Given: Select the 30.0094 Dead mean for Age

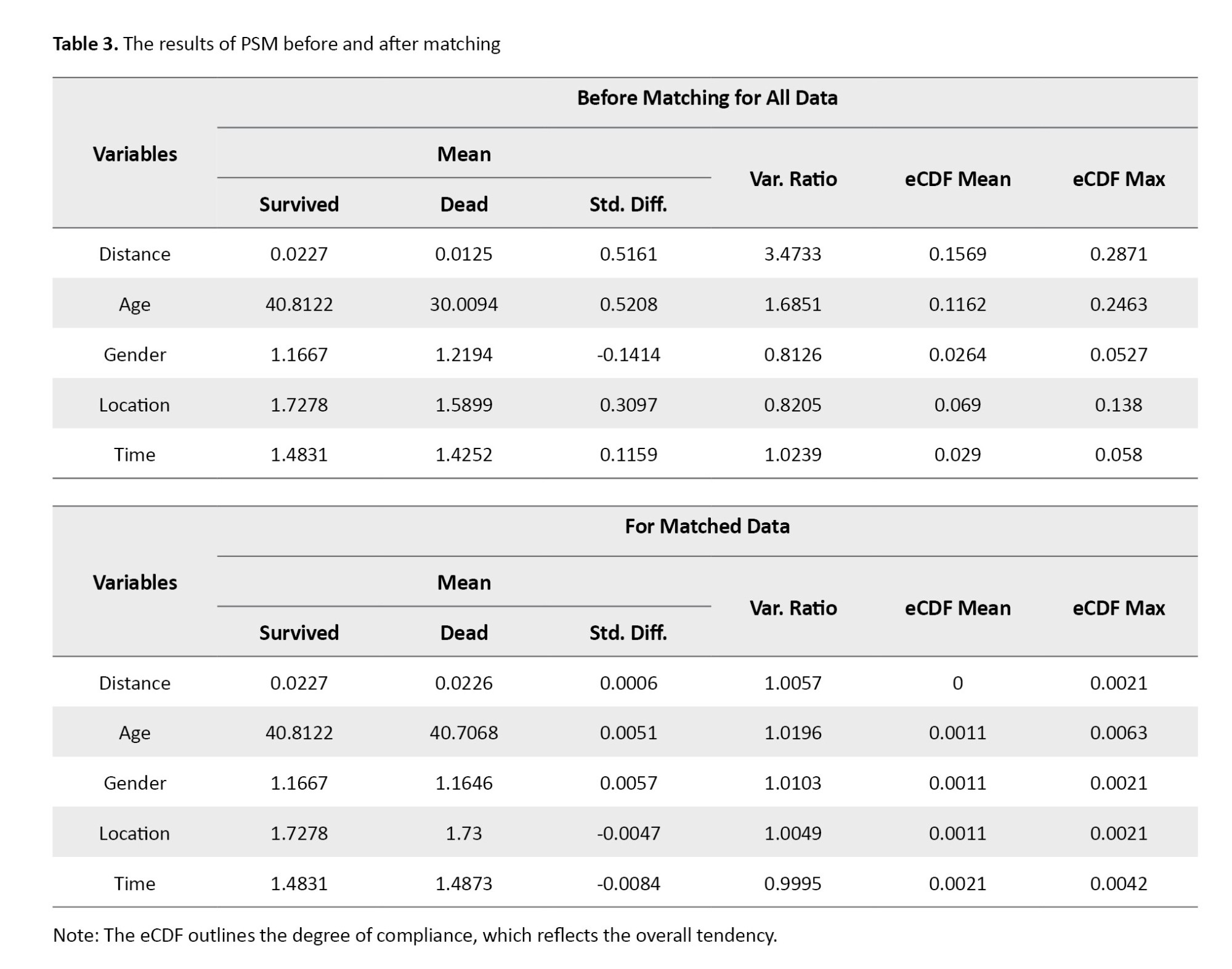Looking at the screenshot, I should click(x=464, y=304).
